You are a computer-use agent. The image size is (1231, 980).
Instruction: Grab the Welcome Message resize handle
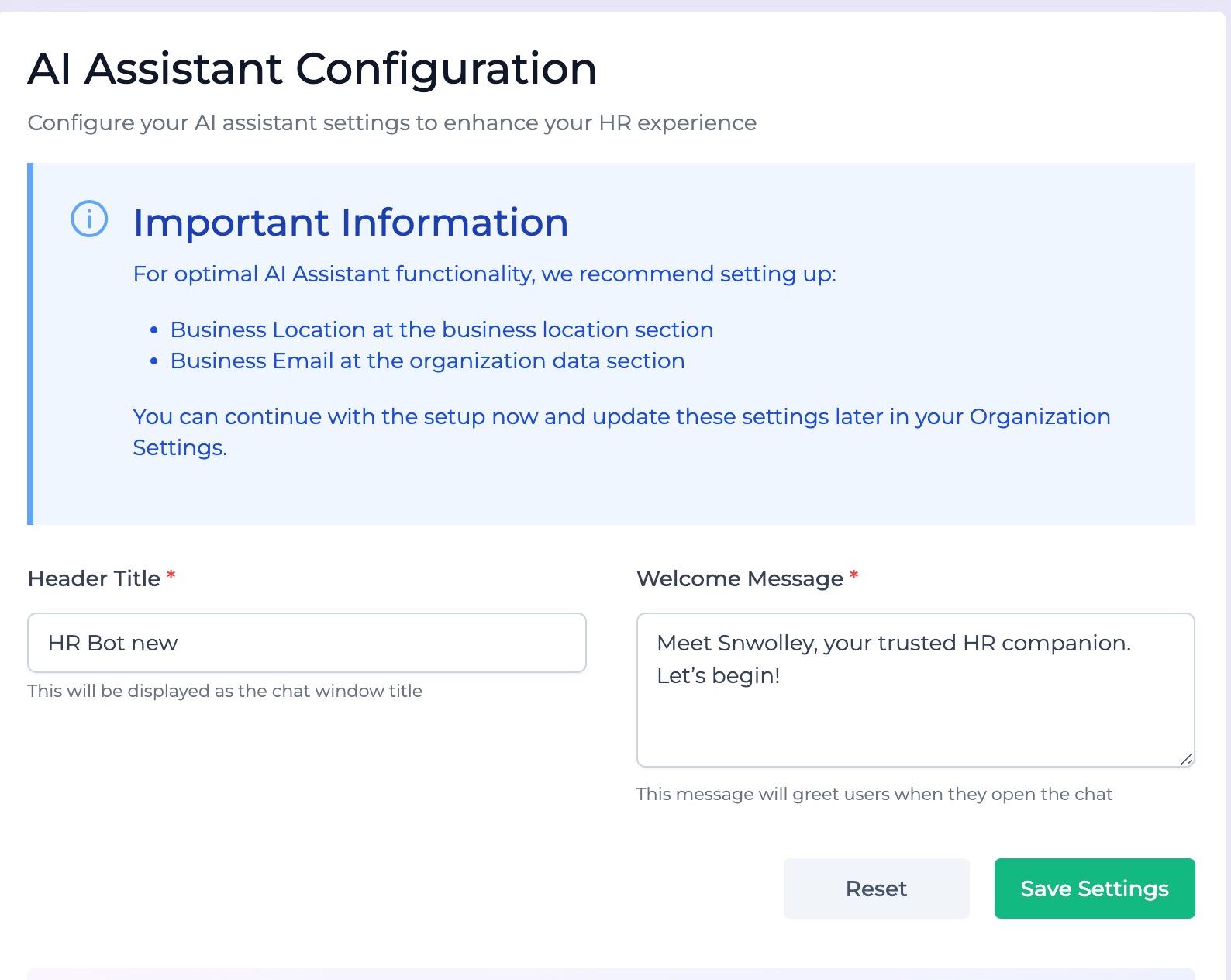[x=1186, y=759]
